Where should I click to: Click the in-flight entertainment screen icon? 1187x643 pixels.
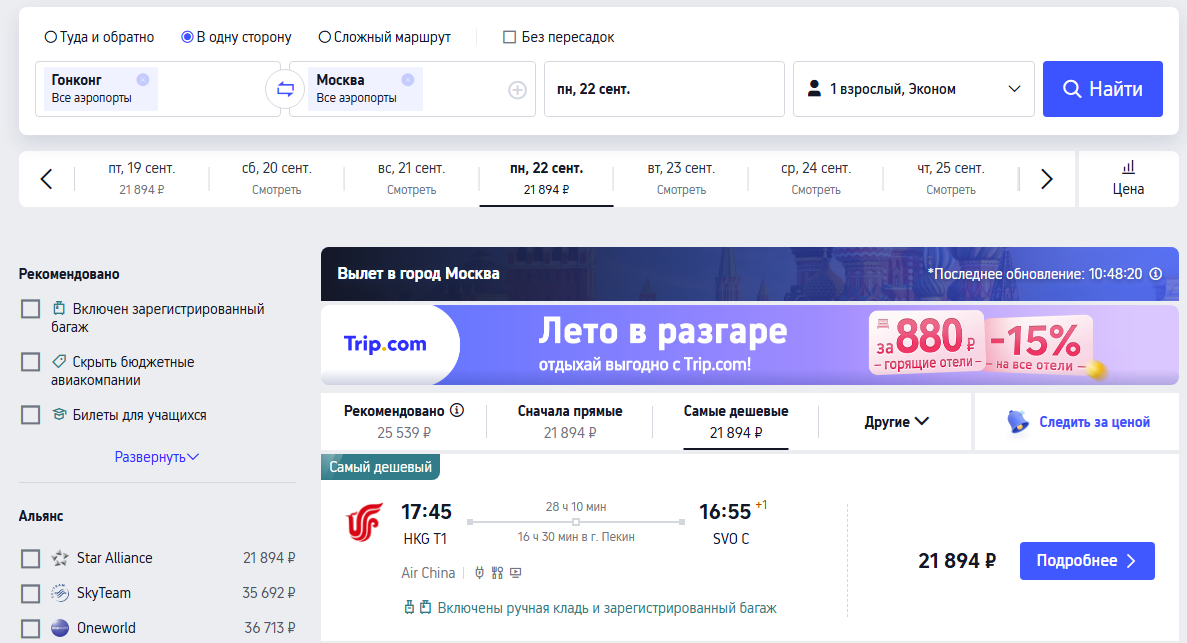tap(516, 573)
